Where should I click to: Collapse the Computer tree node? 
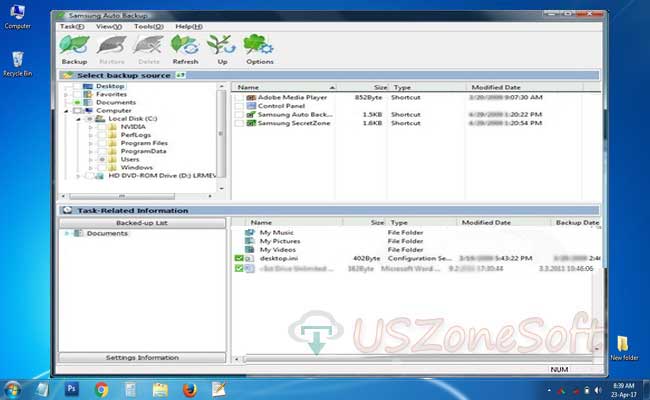[66, 111]
